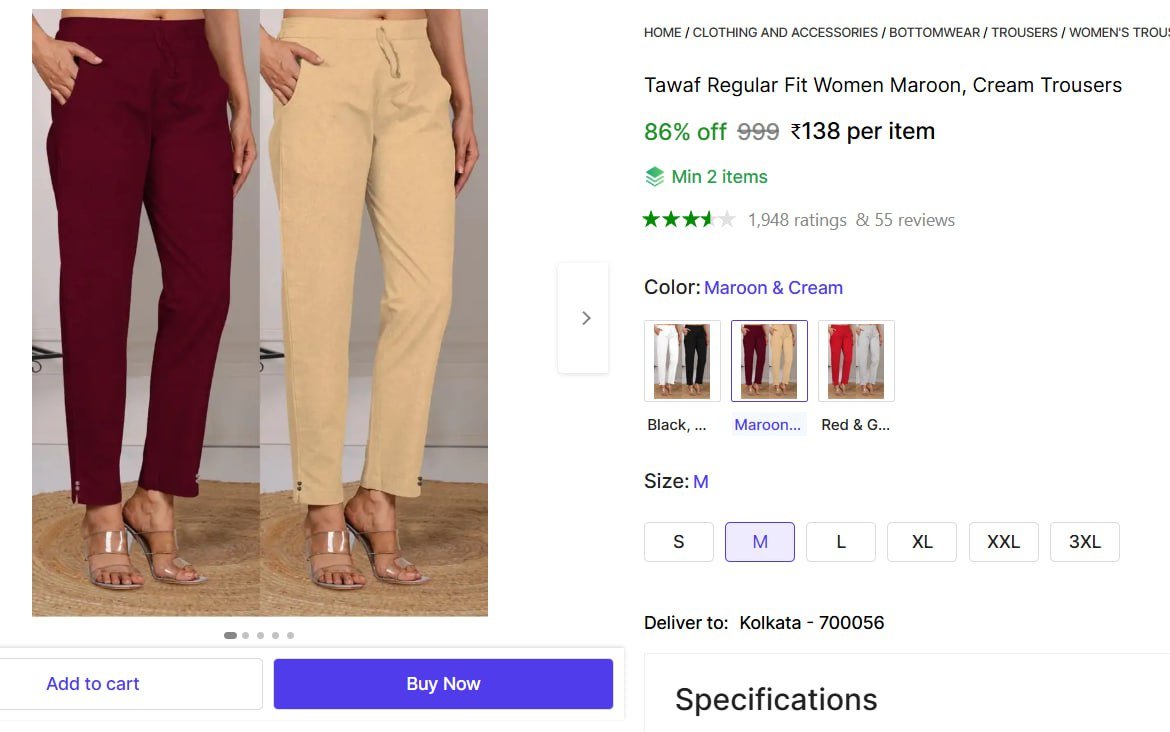Select size S

[678, 541]
